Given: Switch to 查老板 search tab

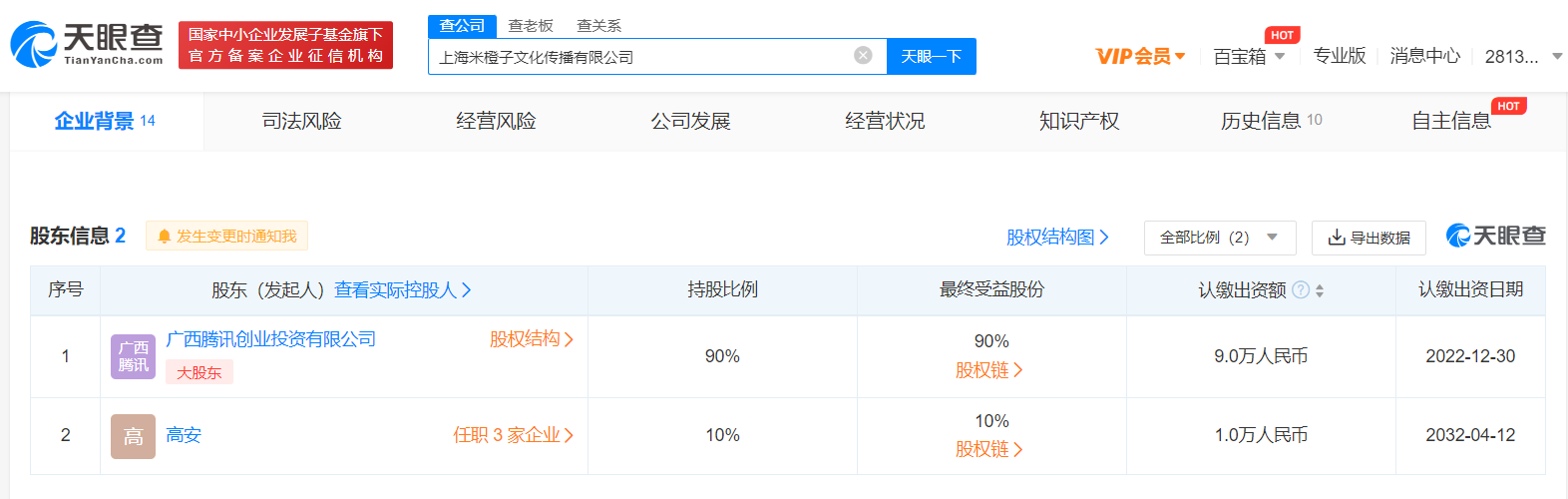Looking at the screenshot, I should point(531,25).
